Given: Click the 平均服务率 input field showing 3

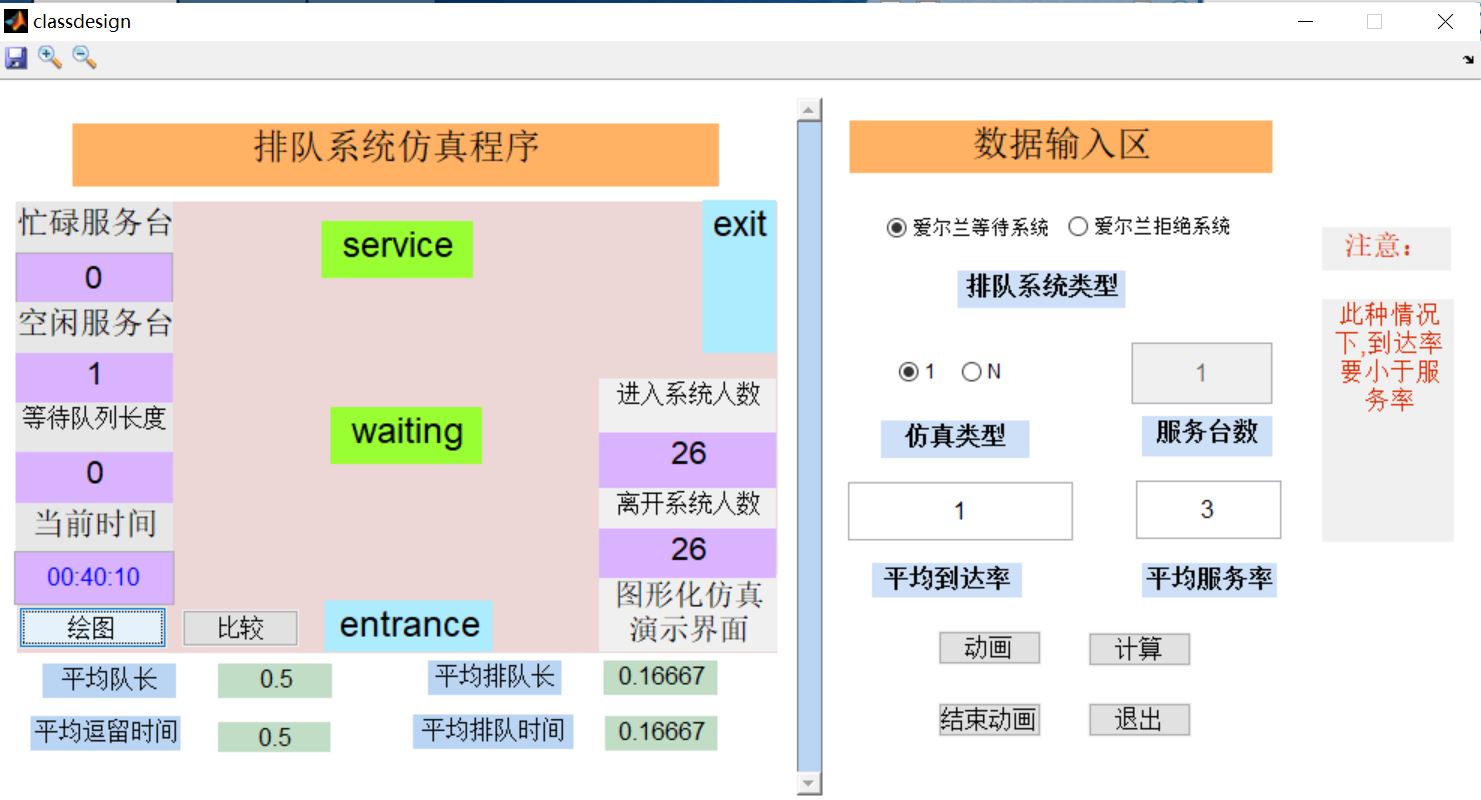Looking at the screenshot, I should tap(1207, 510).
